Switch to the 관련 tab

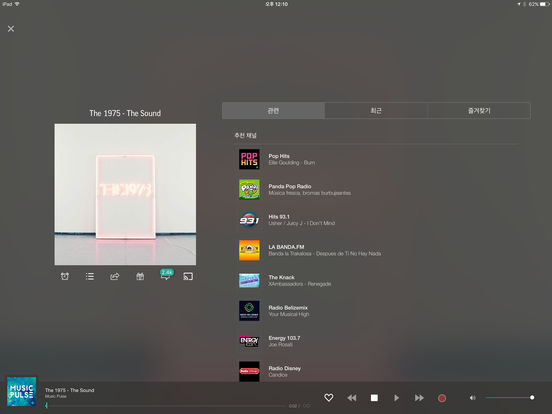pos(273,111)
